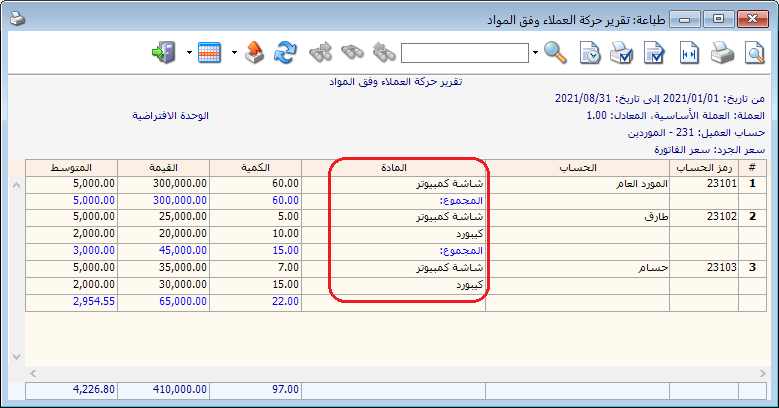Click the report title تقرير حركة العملاء وفق المواد
Viewport: 779px width, 408px height.
[395, 82]
